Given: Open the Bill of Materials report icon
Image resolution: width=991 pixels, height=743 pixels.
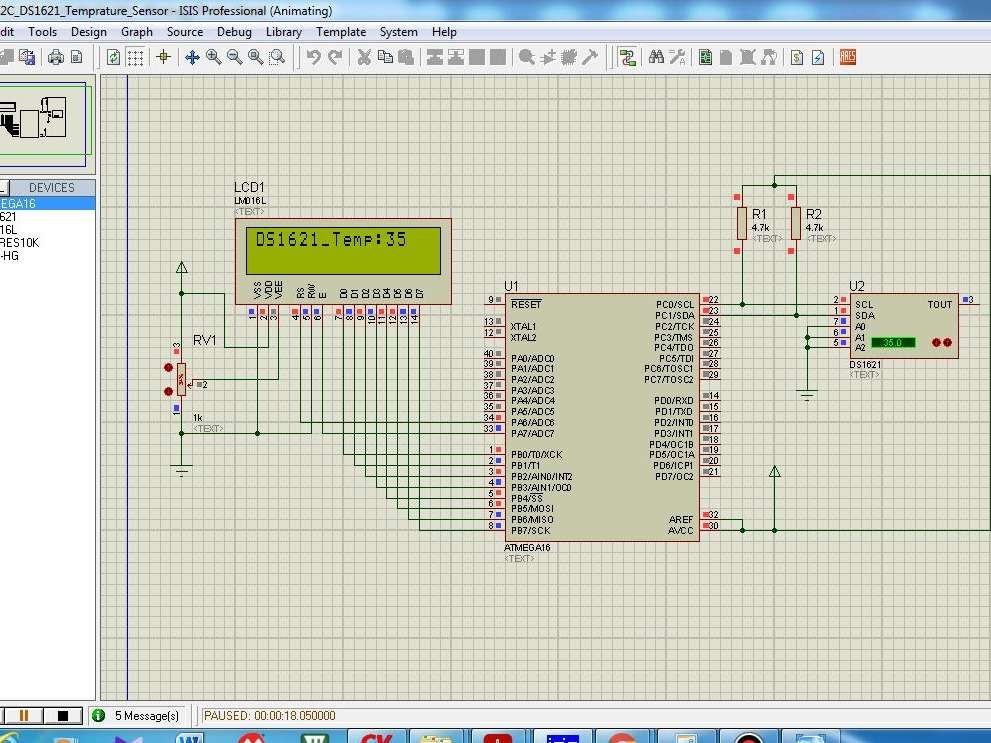Looking at the screenshot, I should (x=797, y=57).
